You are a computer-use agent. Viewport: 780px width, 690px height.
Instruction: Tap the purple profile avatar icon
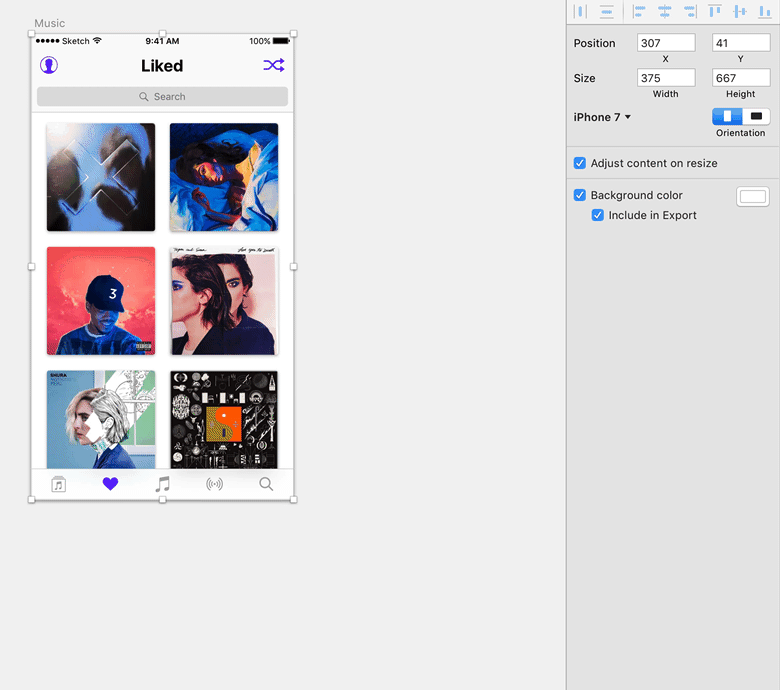(49, 65)
